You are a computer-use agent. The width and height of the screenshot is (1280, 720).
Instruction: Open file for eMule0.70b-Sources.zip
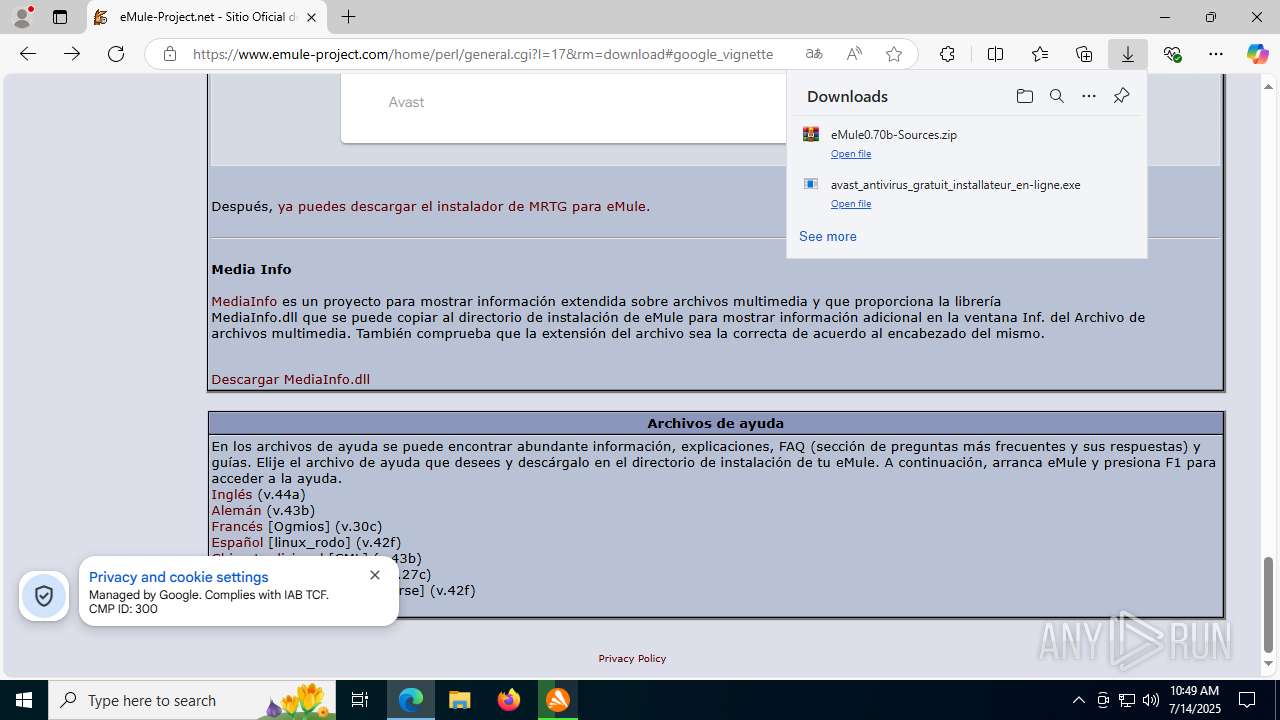tap(851, 154)
